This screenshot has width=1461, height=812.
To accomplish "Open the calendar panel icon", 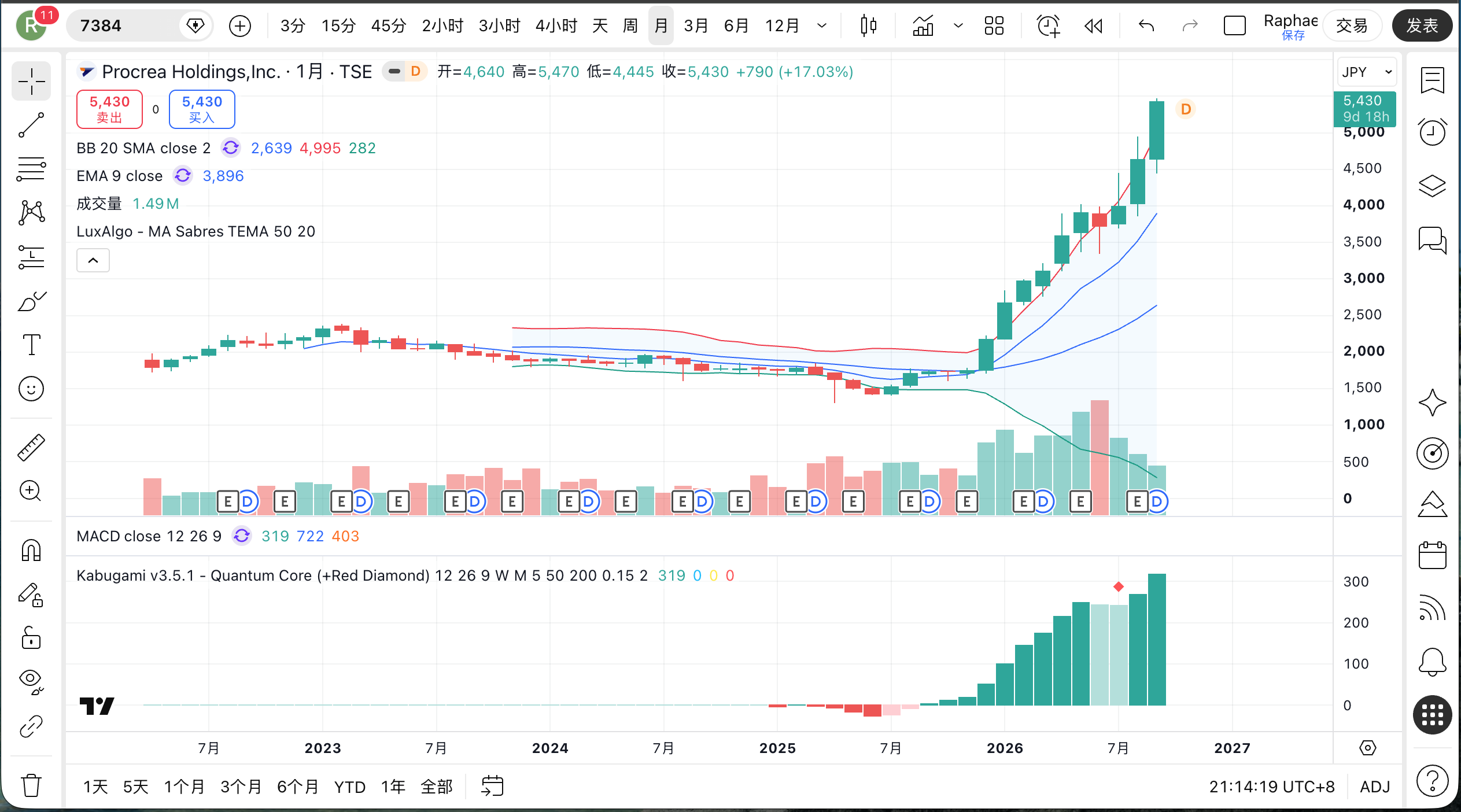I will (1432, 555).
